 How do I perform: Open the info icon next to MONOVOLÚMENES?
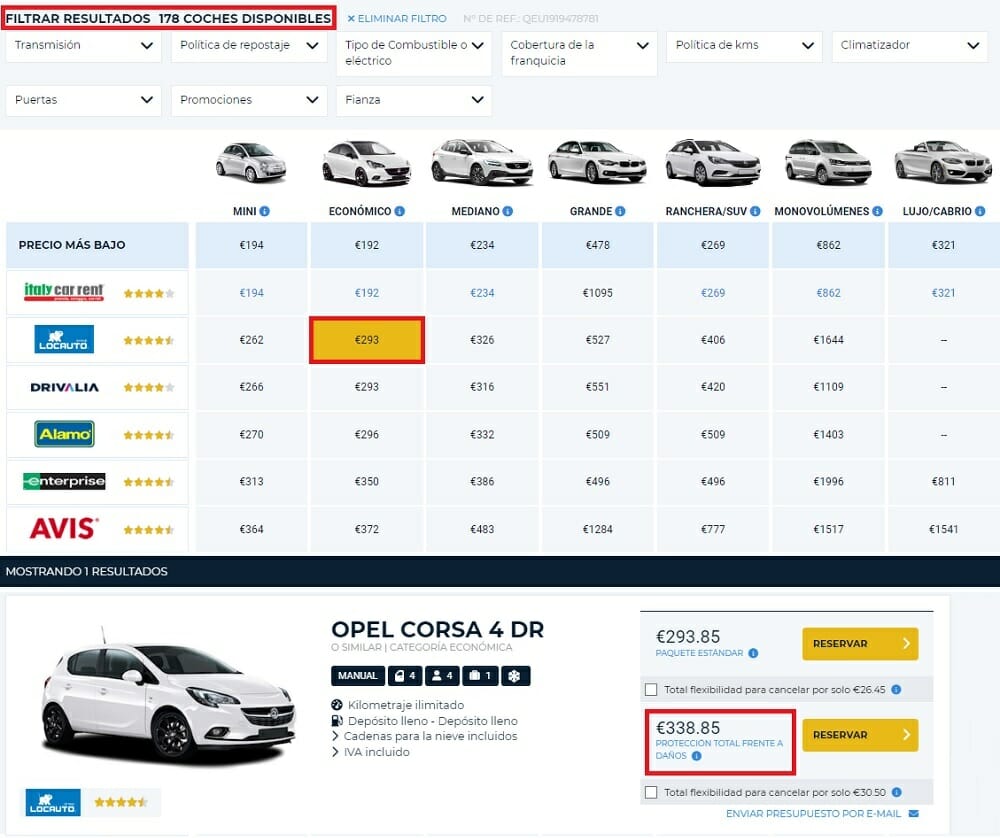click(878, 211)
